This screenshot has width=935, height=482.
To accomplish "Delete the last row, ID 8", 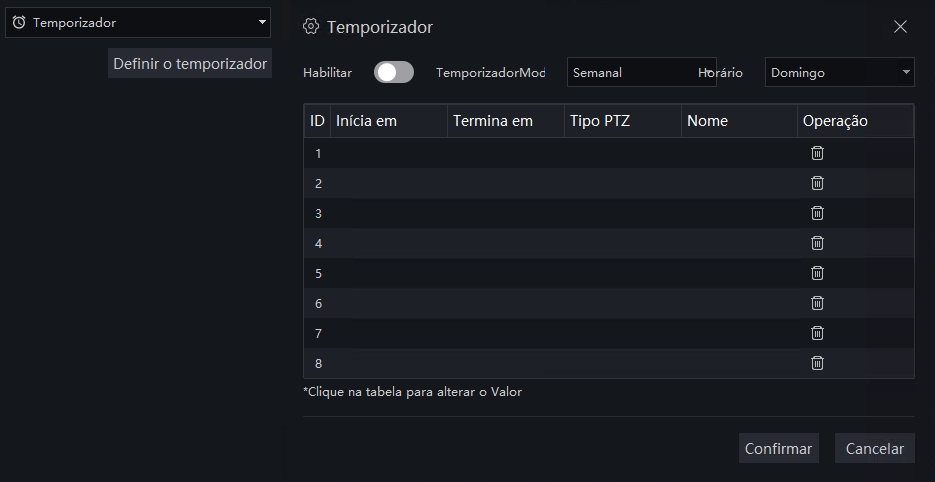I will [817, 363].
